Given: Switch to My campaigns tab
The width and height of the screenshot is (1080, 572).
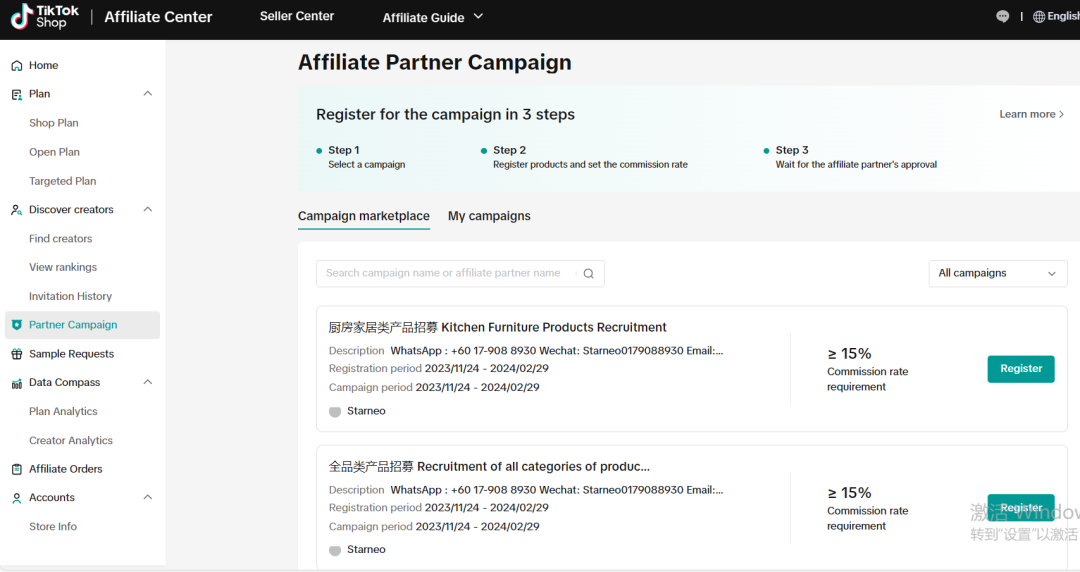Looking at the screenshot, I should point(489,216).
